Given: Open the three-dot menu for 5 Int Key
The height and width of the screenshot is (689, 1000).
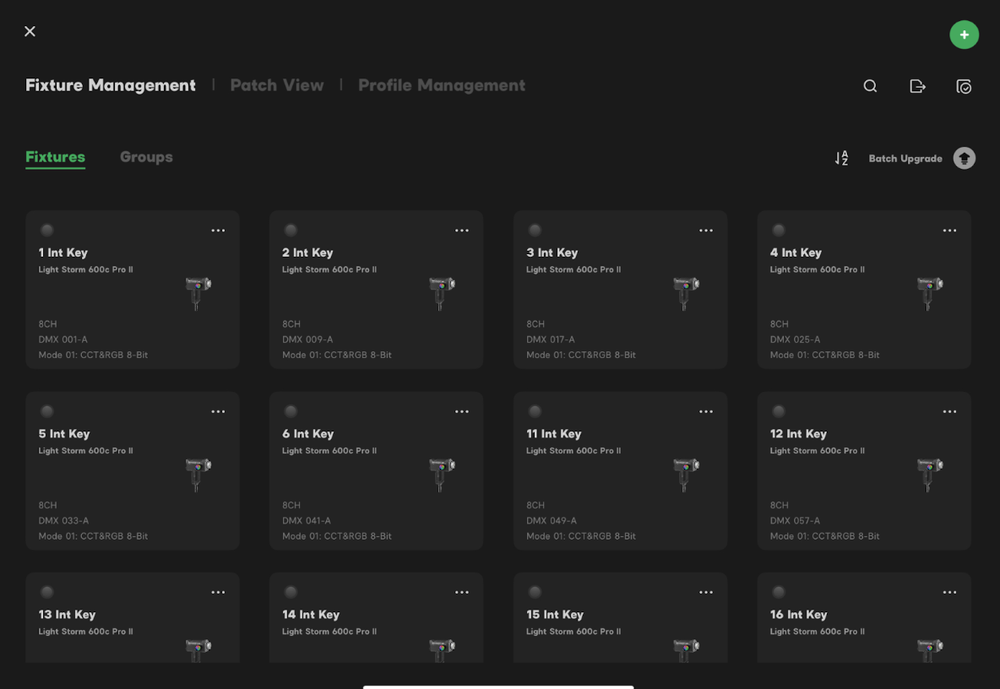Looking at the screenshot, I should (x=218, y=412).
